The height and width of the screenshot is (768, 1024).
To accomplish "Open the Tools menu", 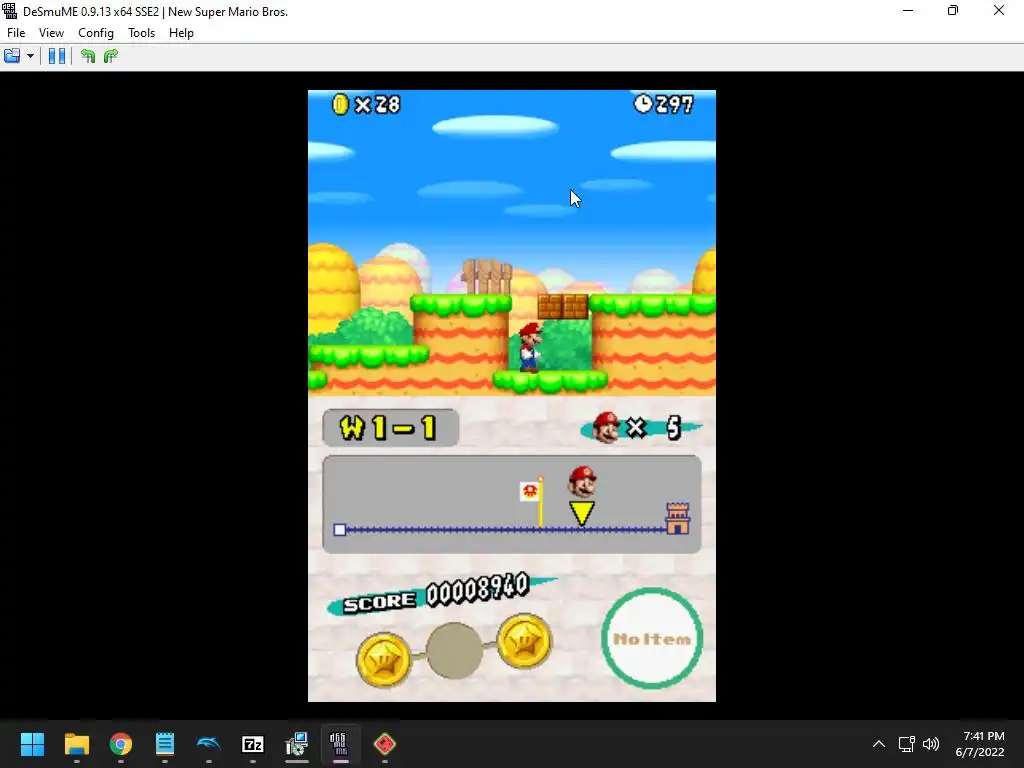I will coord(141,33).
